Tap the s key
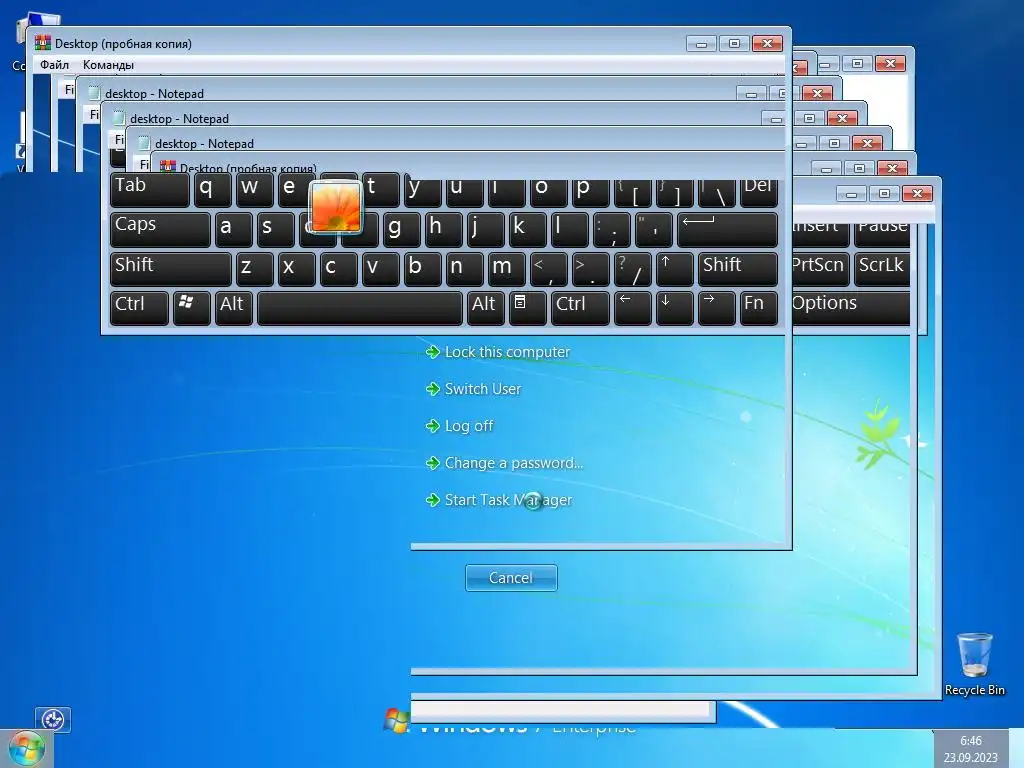The width and height of the screenshot is (1024, 768). pos(275,229)
